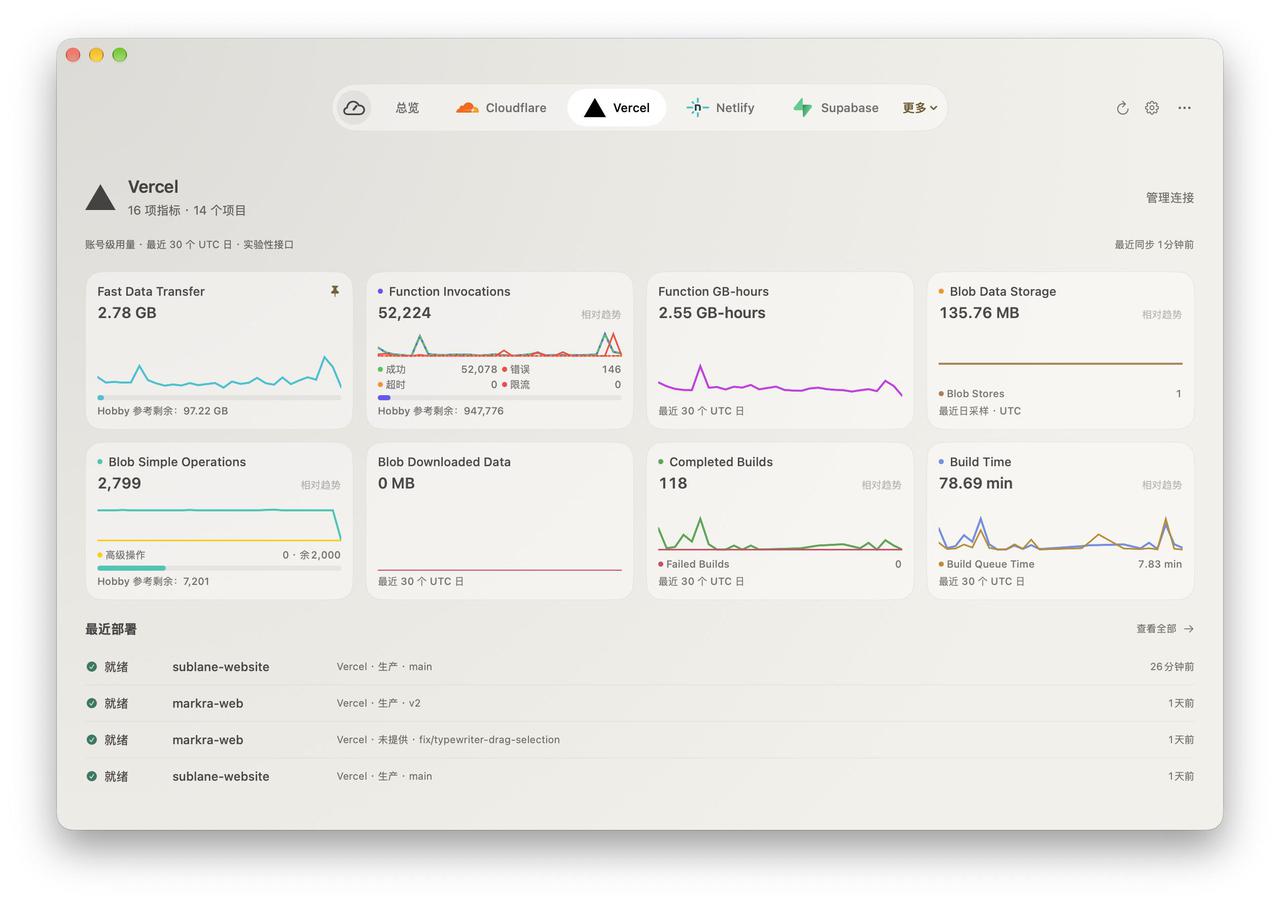This screenshot has width=1280, height=905.
Task: Click the pin icon on Fast Data Transfer card
Action: point(335,291)
